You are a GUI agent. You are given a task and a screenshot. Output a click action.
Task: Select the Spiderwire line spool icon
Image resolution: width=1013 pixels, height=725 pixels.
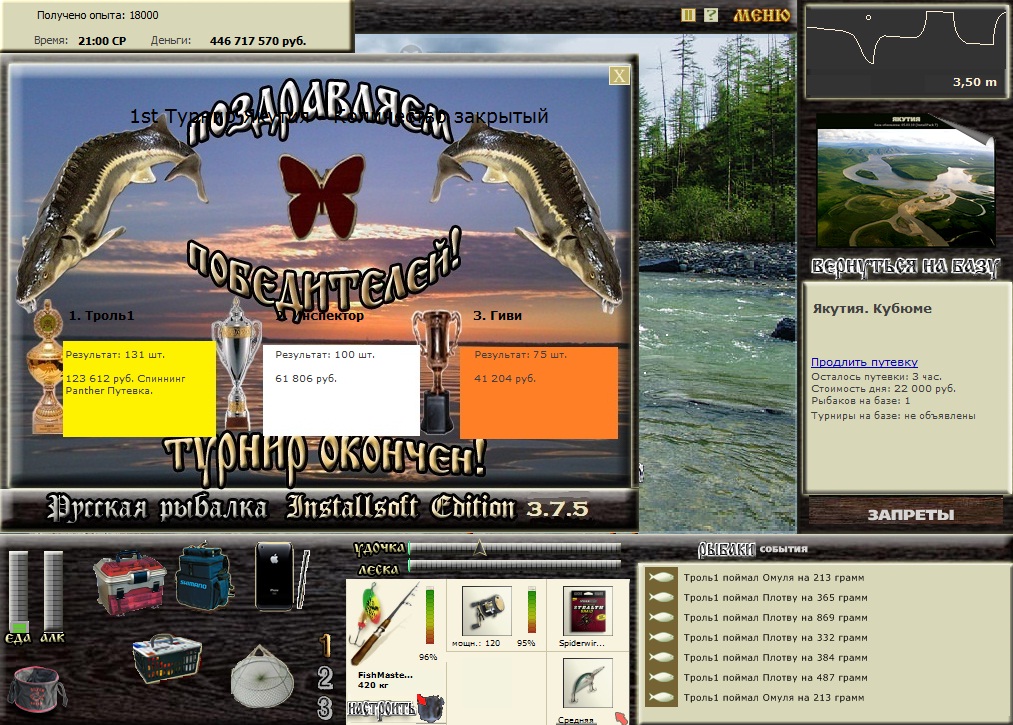pos(587,611)
